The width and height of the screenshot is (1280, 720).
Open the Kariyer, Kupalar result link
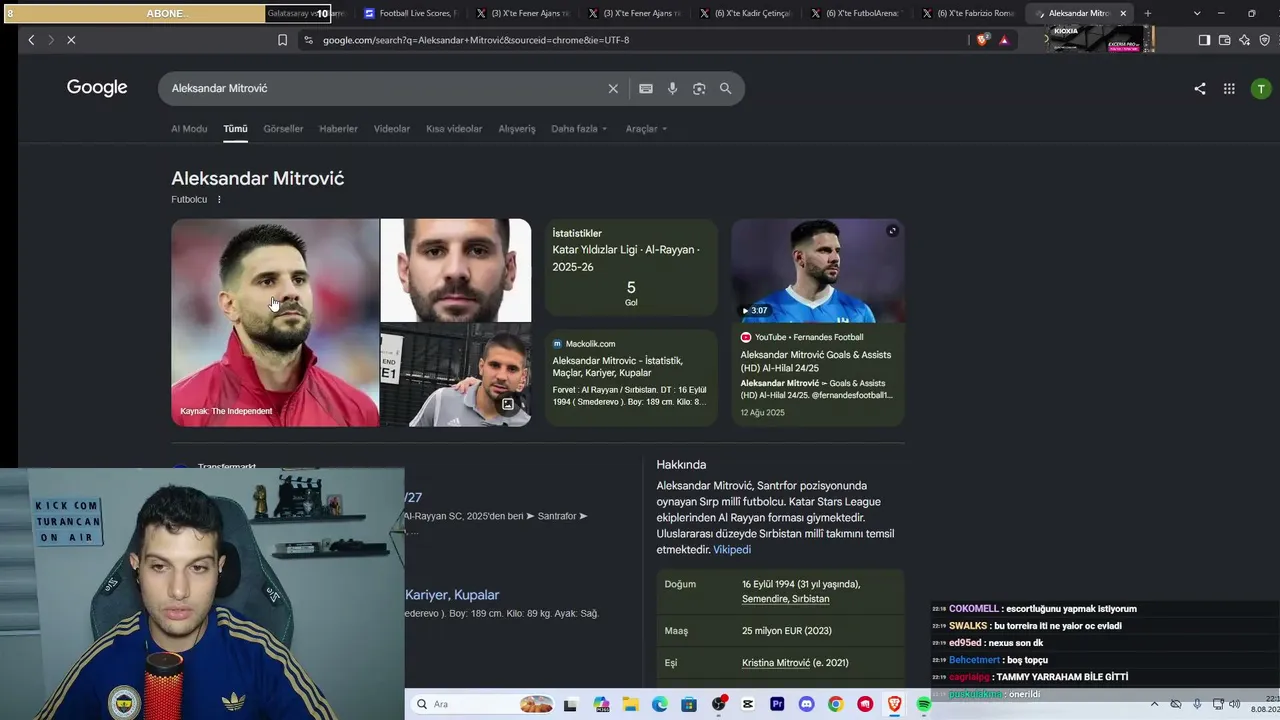coord(452,595)
